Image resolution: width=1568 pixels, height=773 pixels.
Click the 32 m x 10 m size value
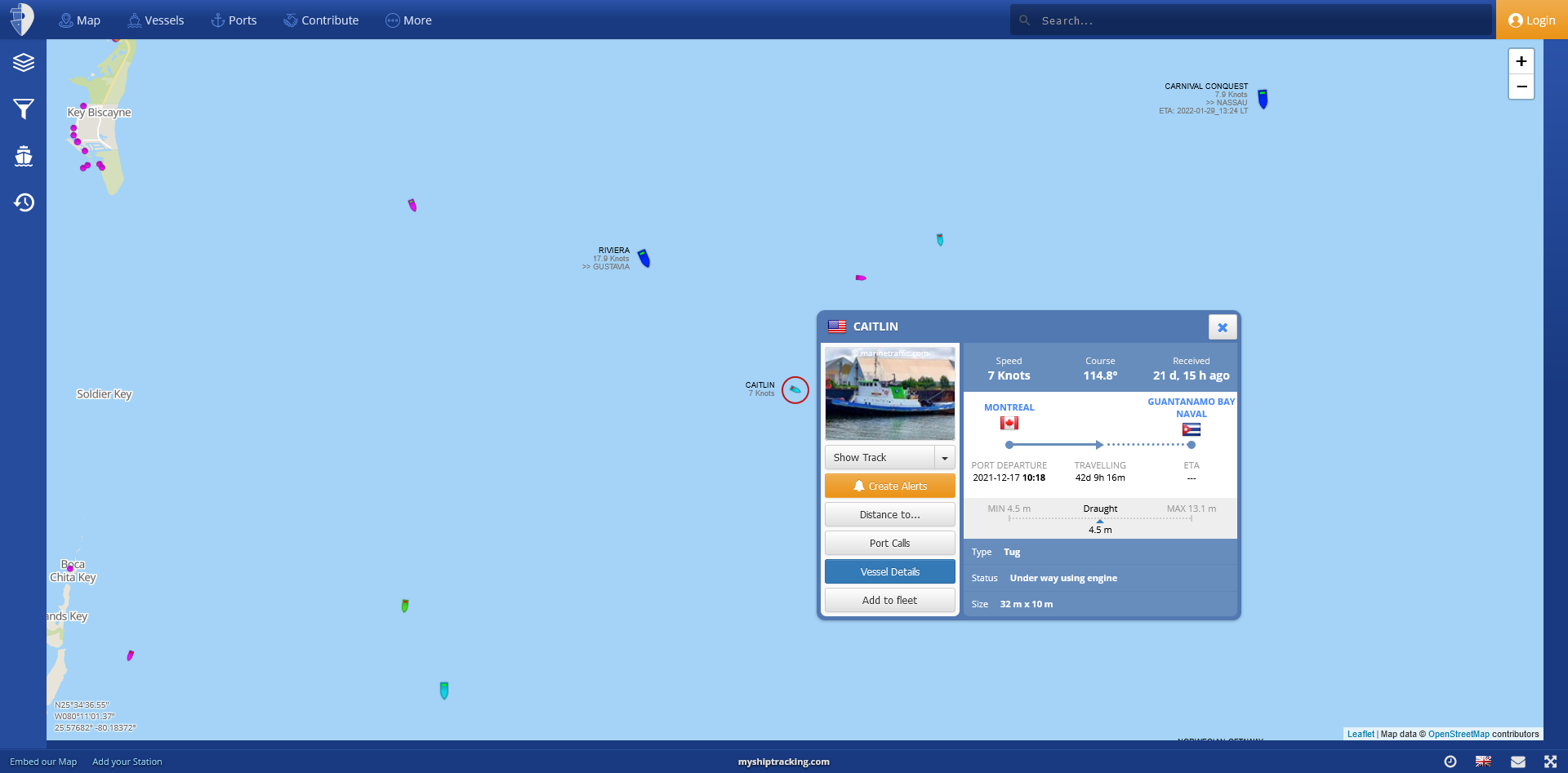(1027, 604)
